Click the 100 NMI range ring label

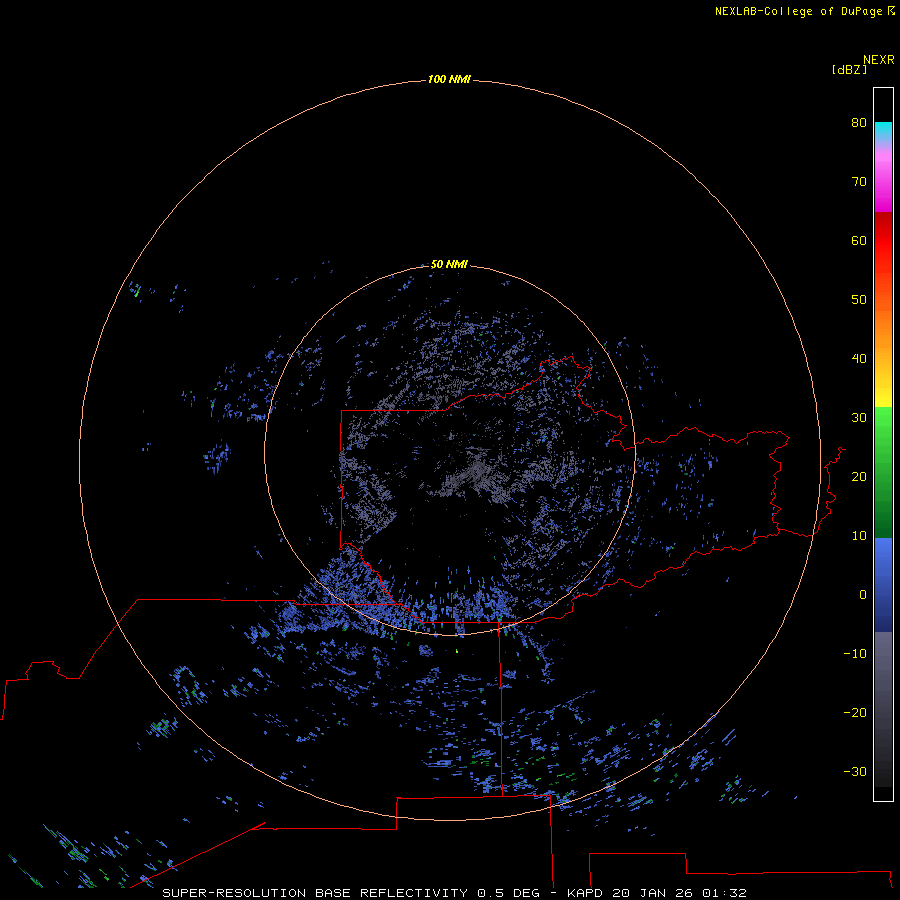coord(449,79)
